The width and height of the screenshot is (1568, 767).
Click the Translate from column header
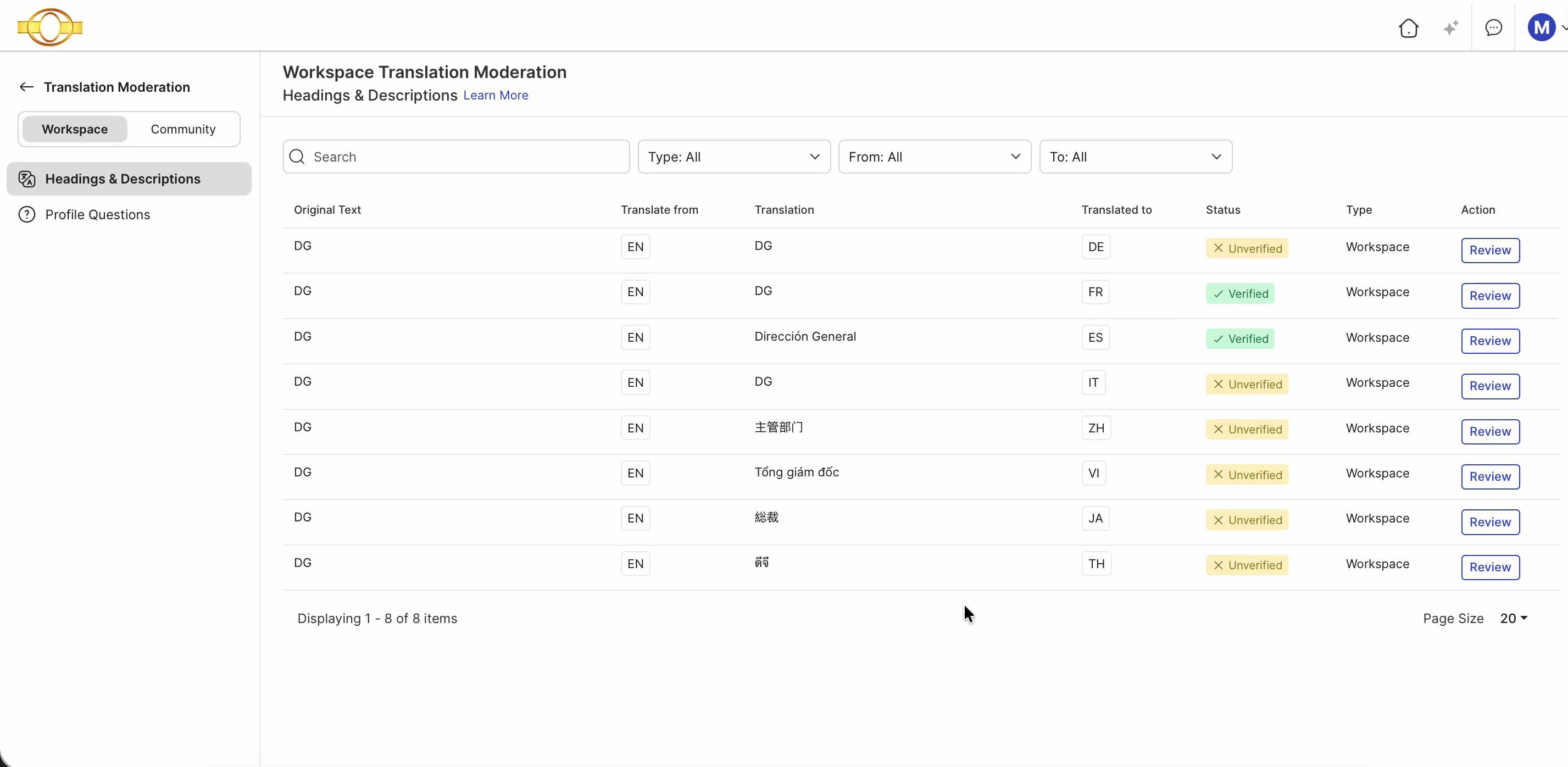click(659, 210)
